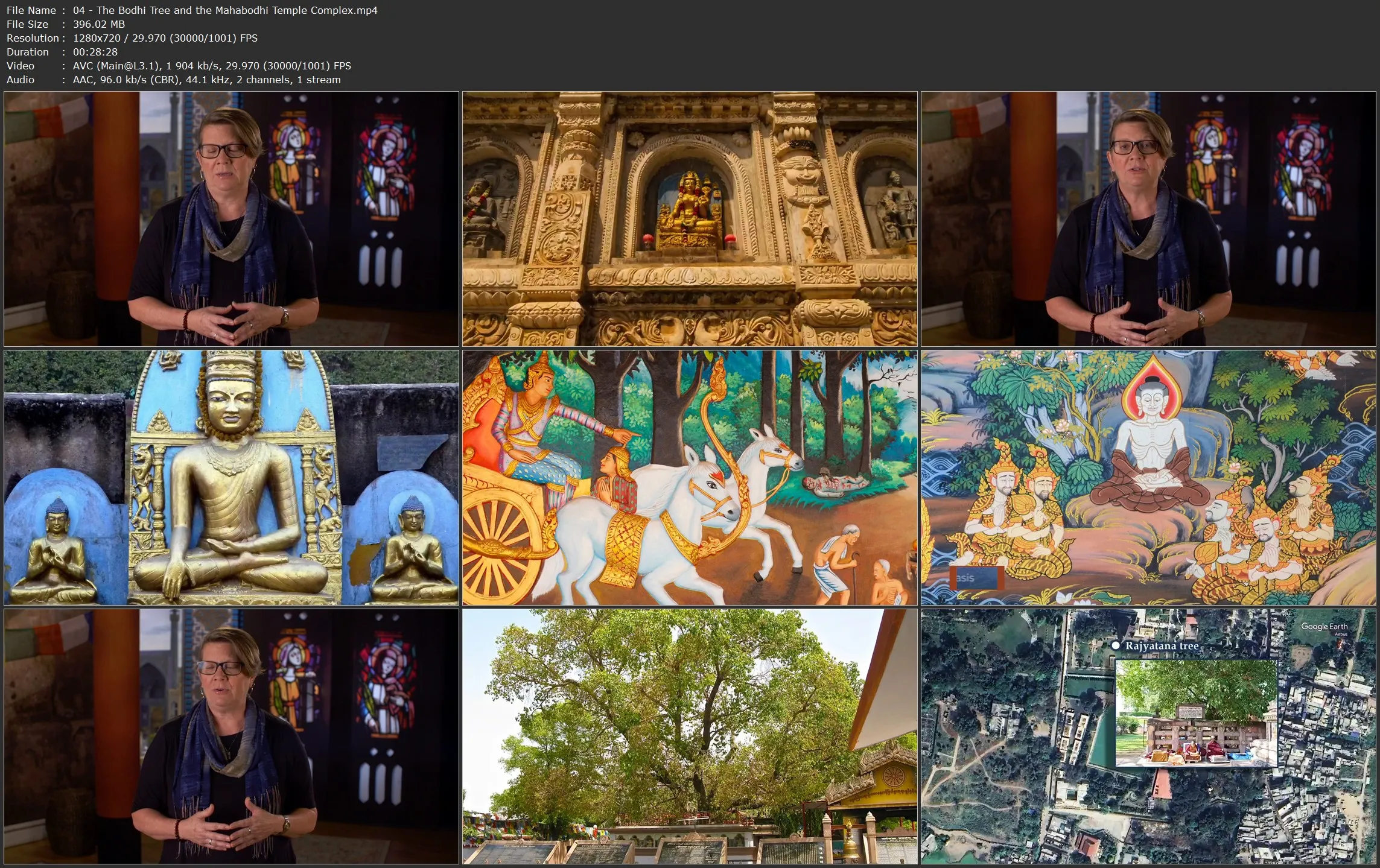Click the inset photo of monks under the tree on the map
The width and height of the screenshot is (1380, 868).
click(1196, 714)
